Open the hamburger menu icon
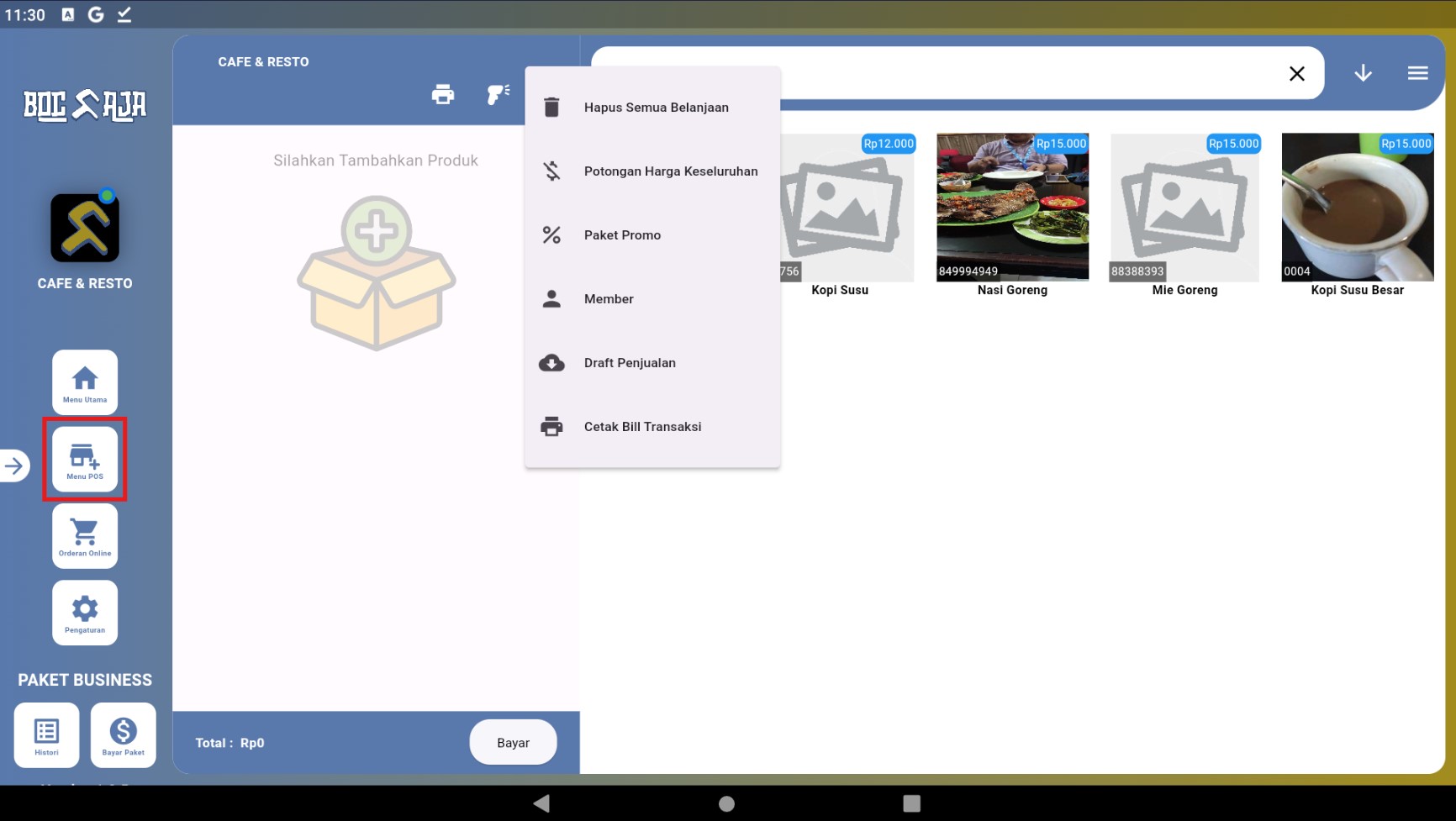Image resolution: width=1456 pixels, height=821 pixels. click(x=1418, y=73)
